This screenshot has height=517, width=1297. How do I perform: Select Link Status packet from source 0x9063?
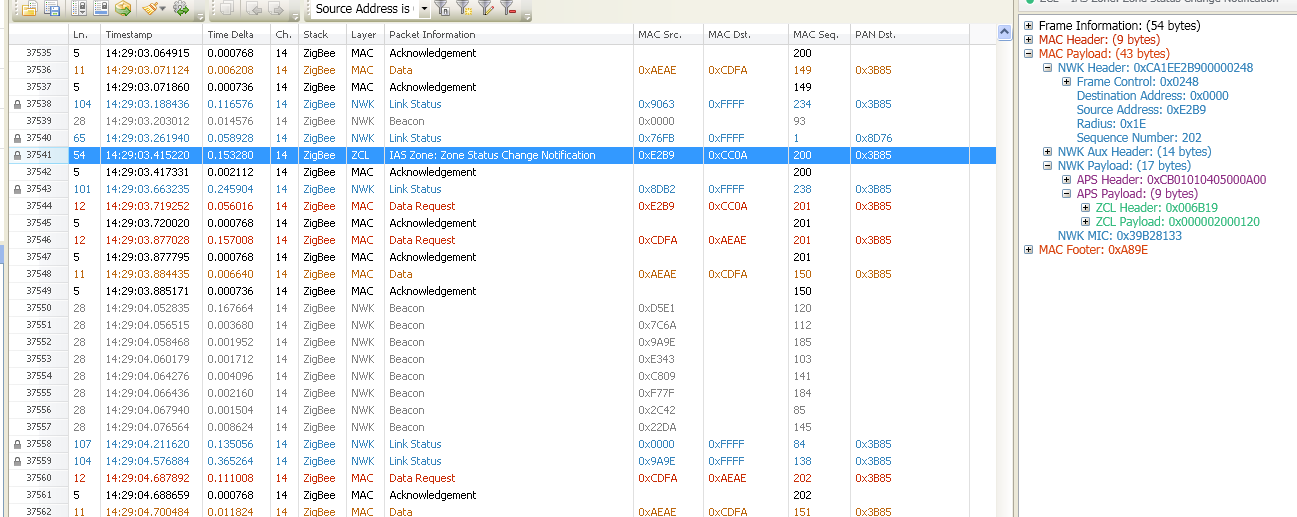pyautogui.click(x=502, y=104)
